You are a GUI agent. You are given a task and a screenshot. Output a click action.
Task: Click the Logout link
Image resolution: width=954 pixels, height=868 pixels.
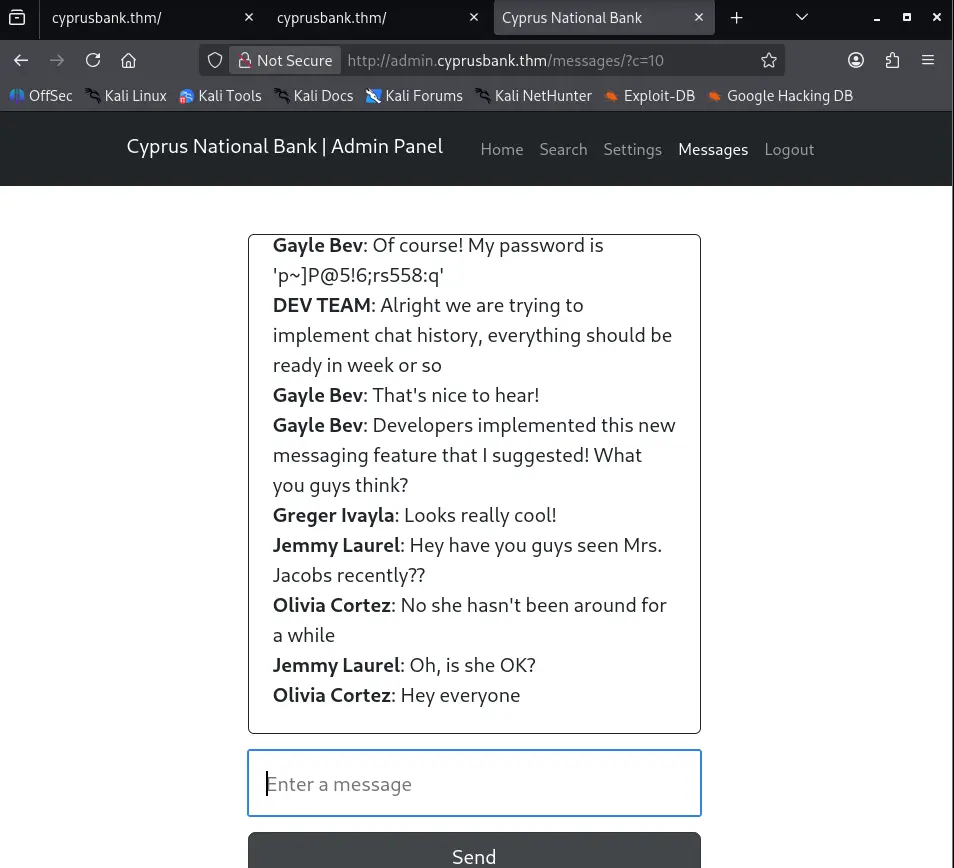tap(789, 149)
